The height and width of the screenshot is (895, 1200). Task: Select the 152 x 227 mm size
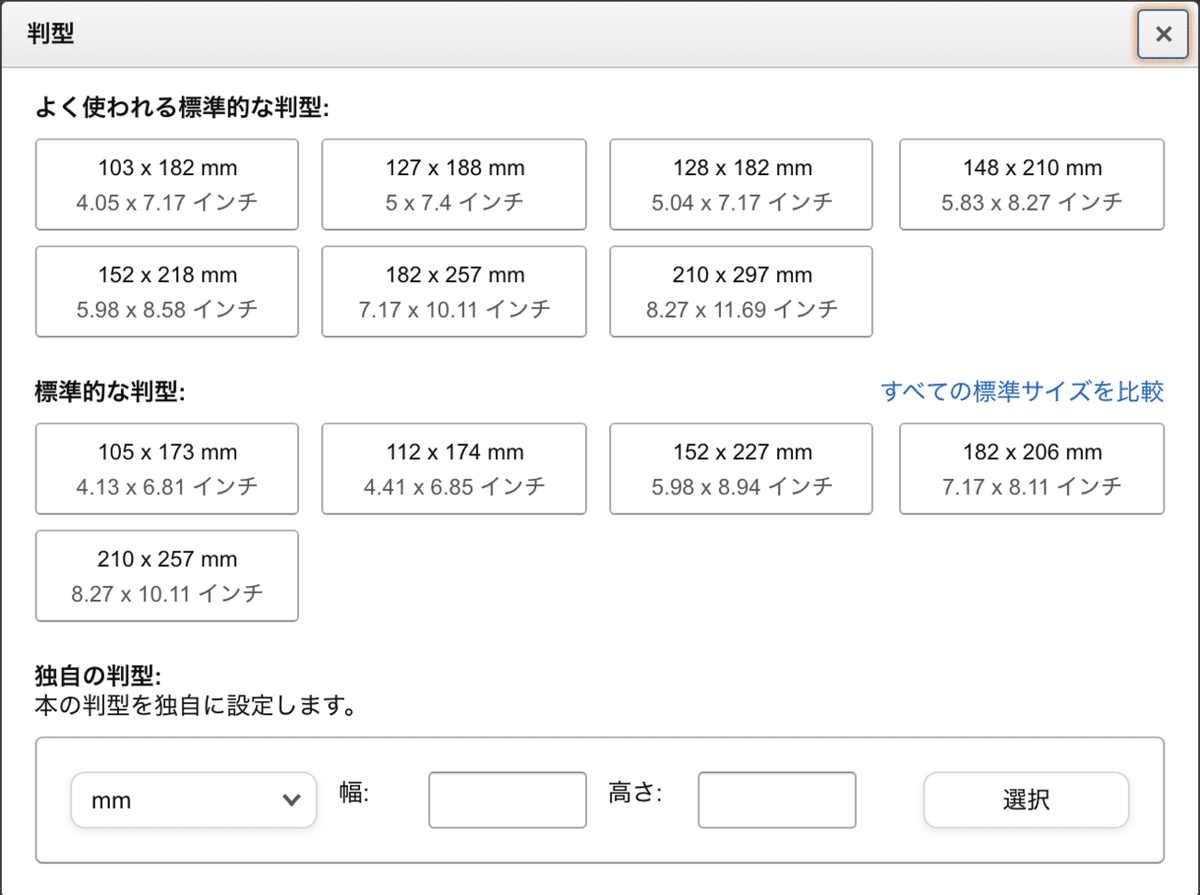click(x=740, y=468)
